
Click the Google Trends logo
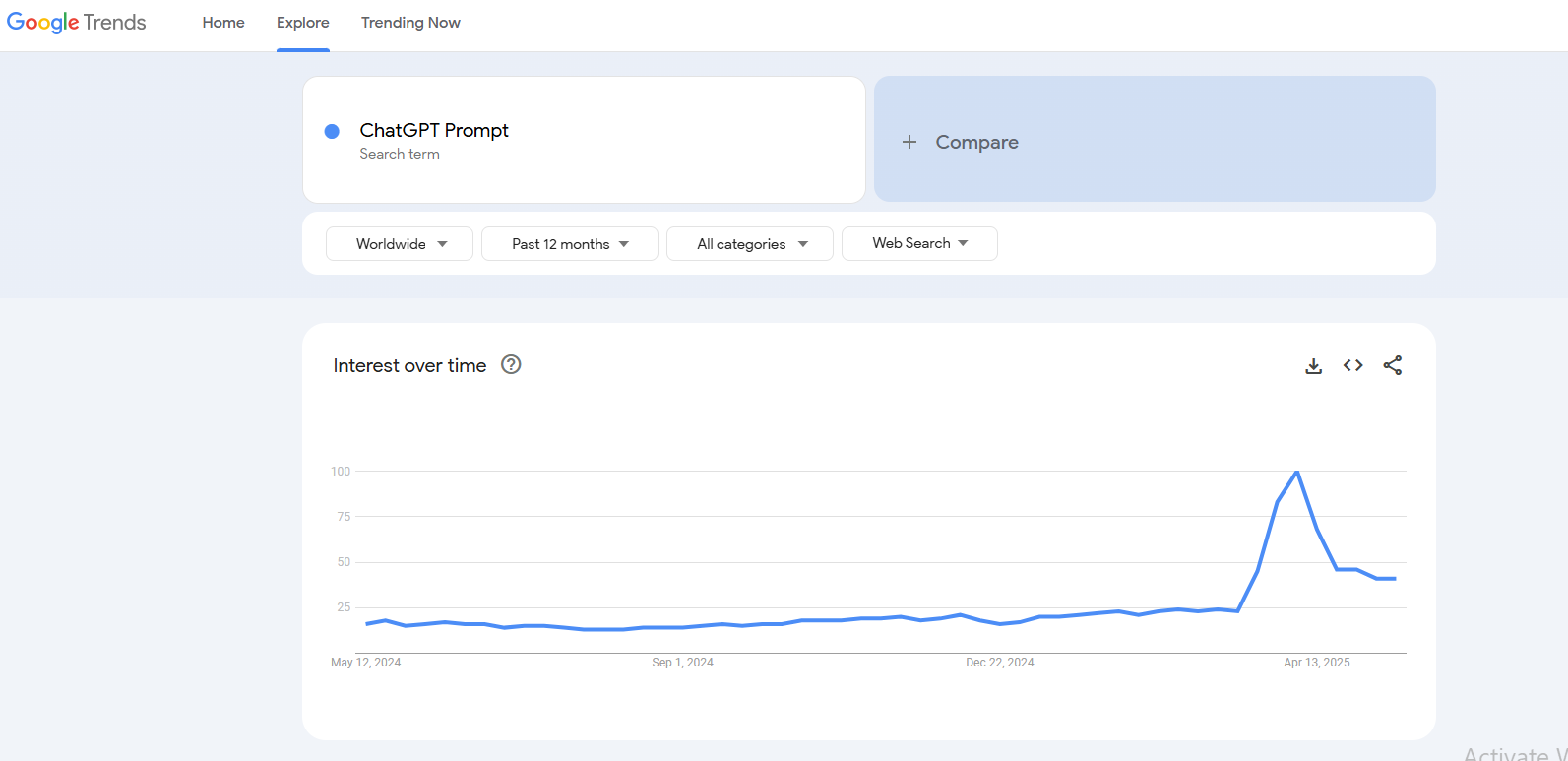(77, 22)
